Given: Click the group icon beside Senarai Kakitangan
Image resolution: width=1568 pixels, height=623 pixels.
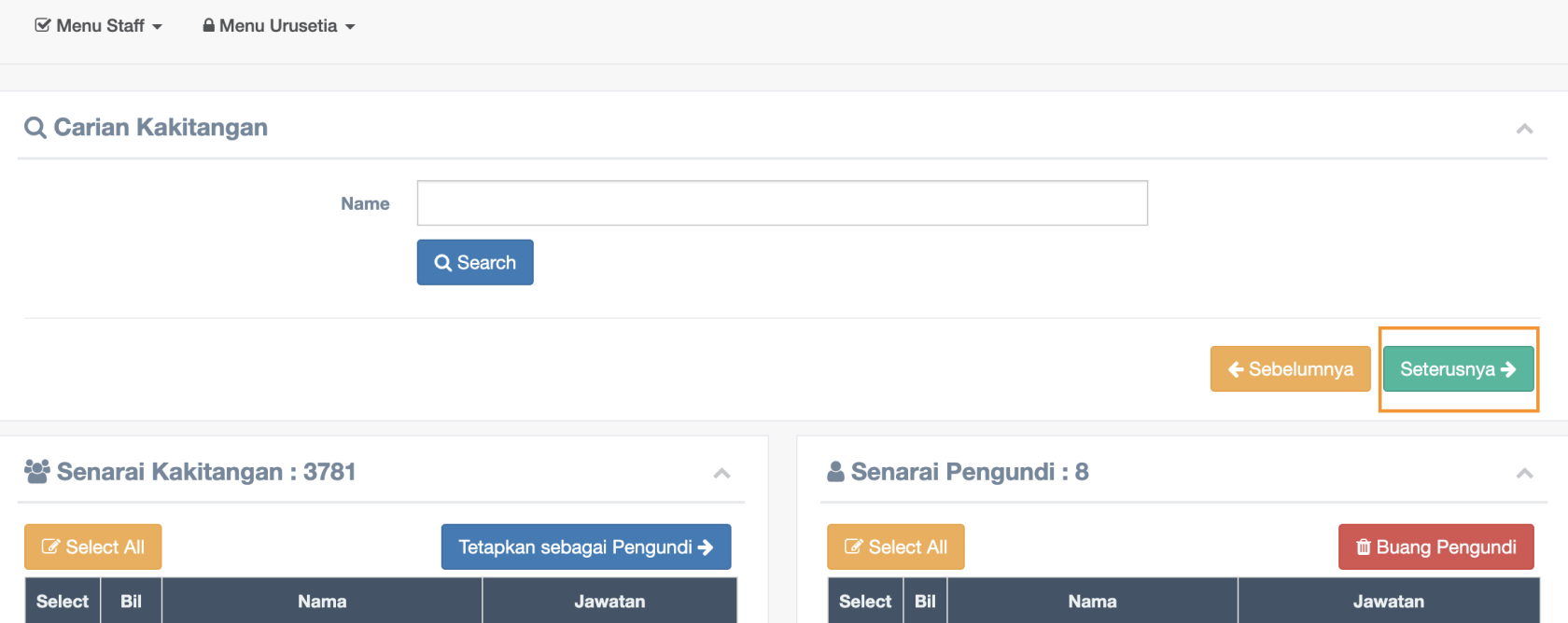Looking at the screenshot, I should [37, 472].
